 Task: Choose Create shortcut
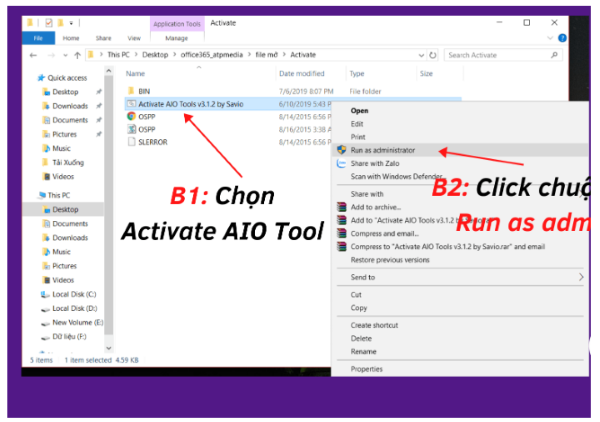[374, 325]
